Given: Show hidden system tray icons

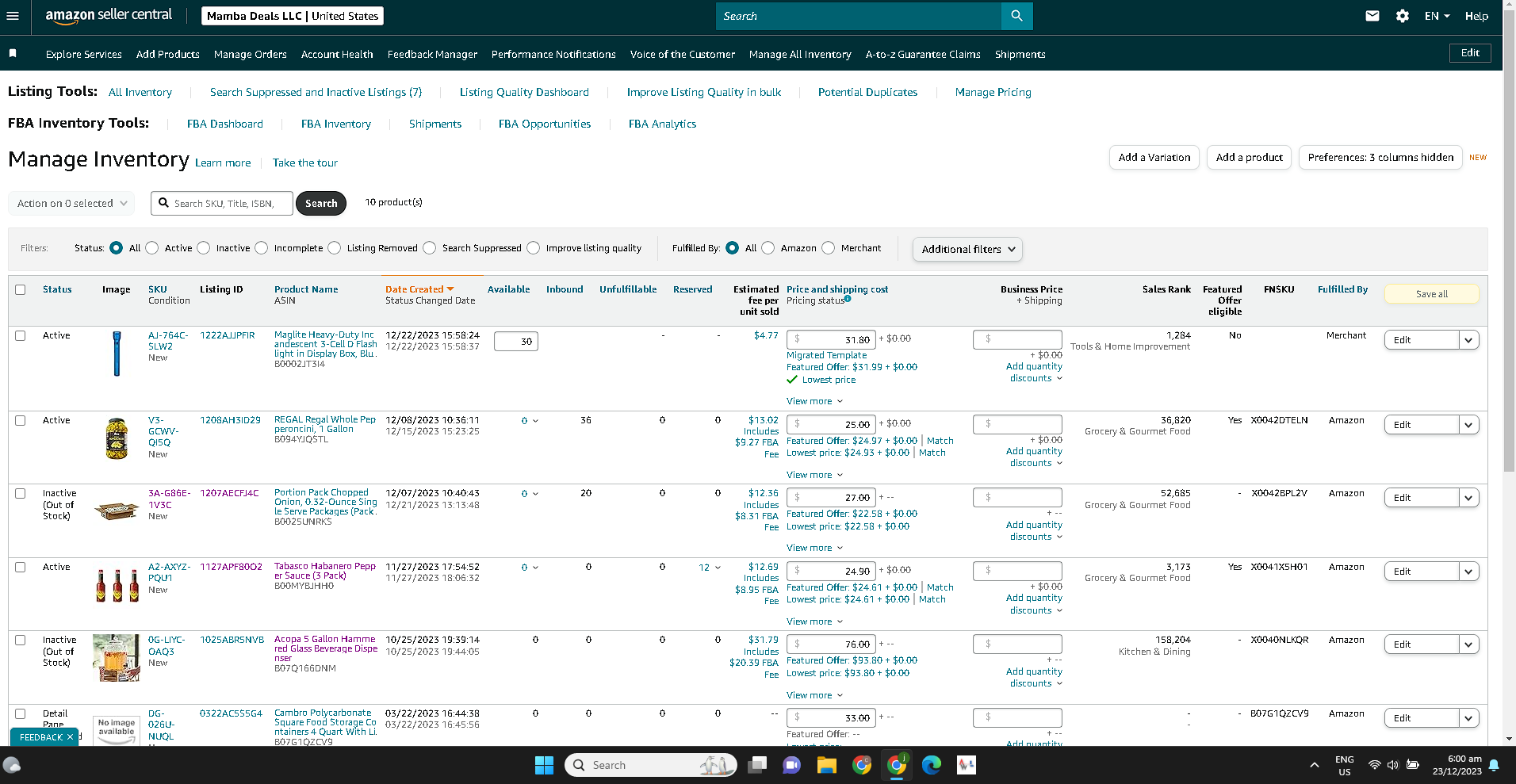Looking at the screenshot, I should point(1315,765).
